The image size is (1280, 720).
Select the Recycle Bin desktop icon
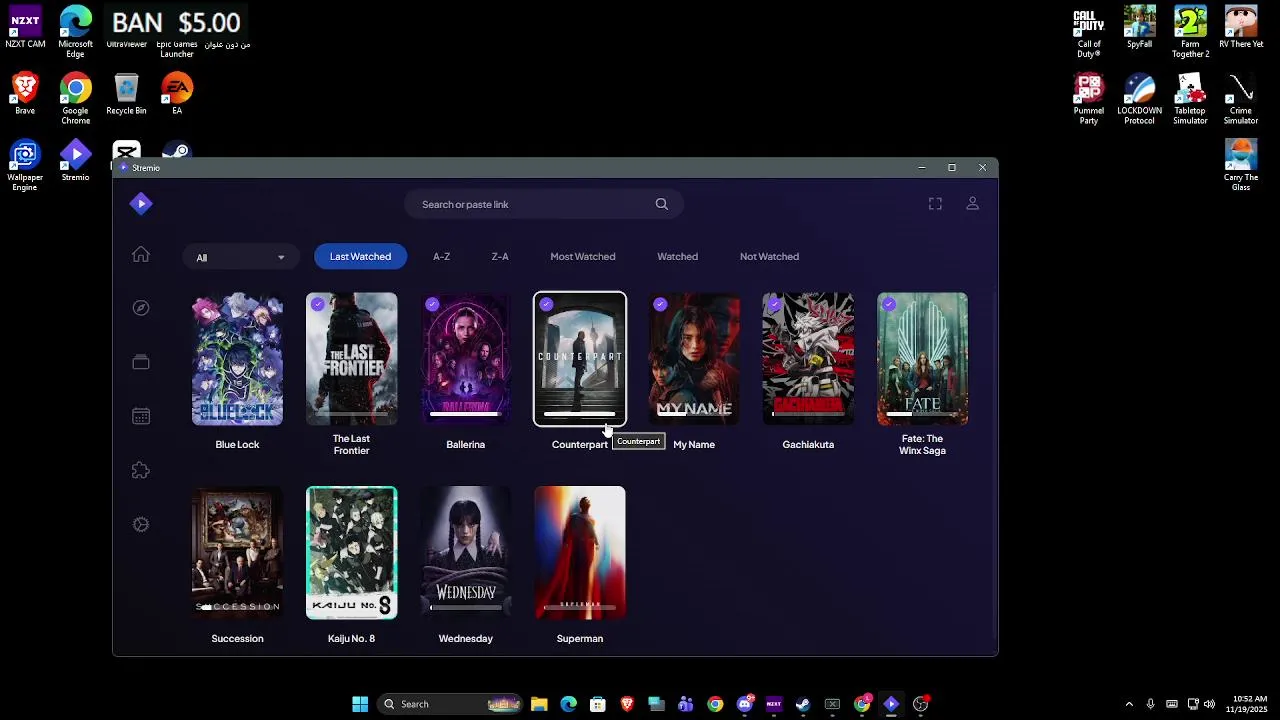click(126, 94)
